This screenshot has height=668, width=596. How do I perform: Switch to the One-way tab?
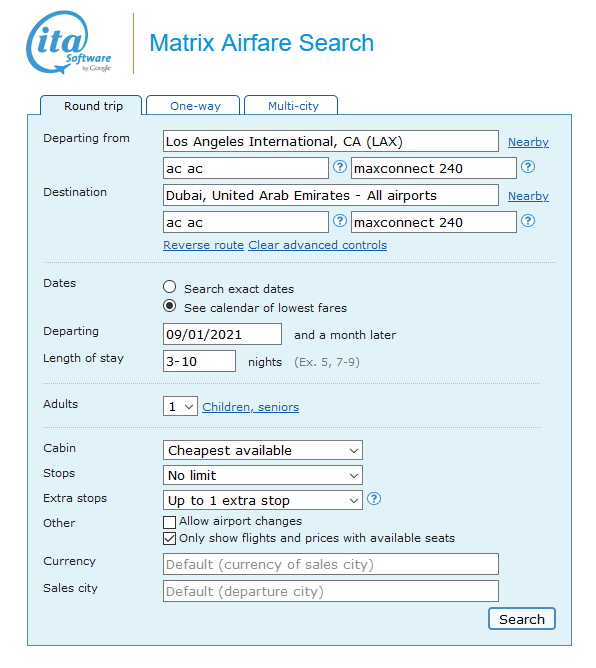[195, 106]
